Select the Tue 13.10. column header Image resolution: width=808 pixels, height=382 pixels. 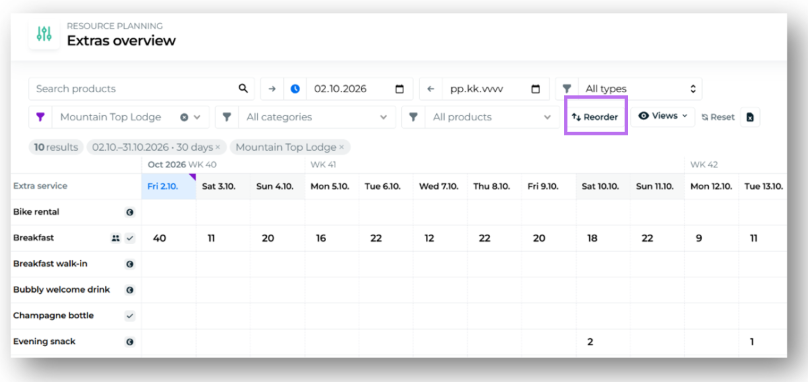[x=764, y=186]
